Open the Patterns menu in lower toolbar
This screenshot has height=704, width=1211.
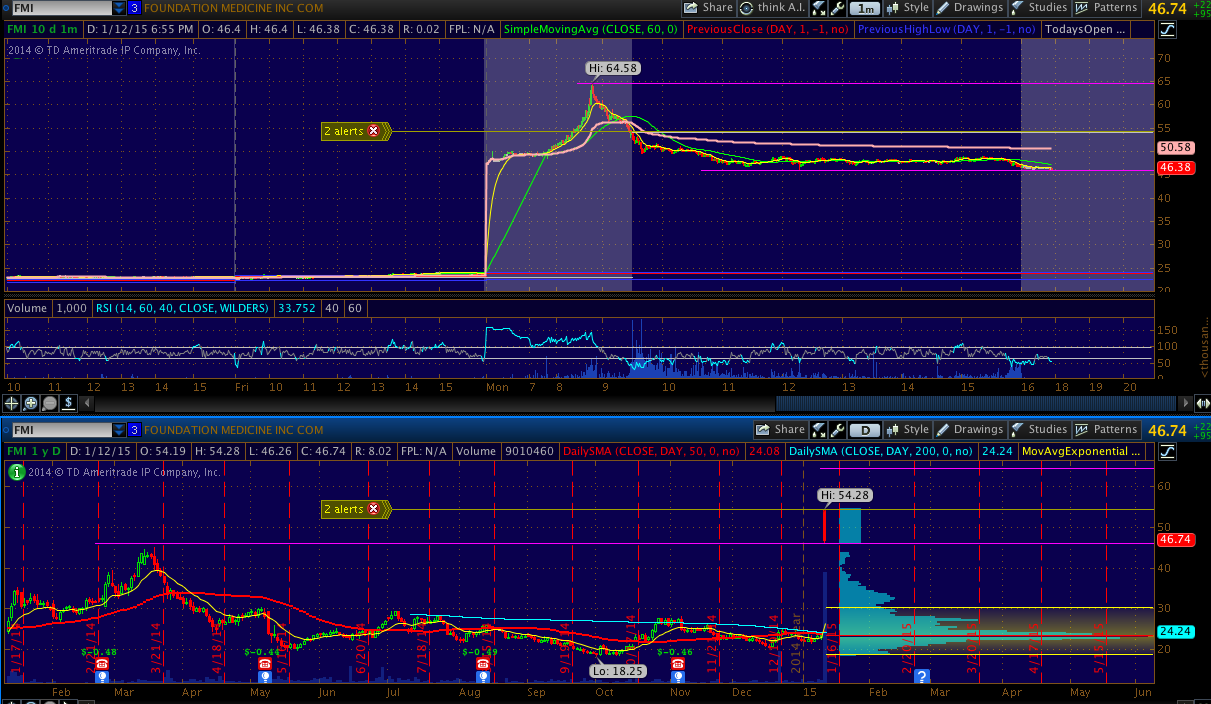coord(1106,430)
